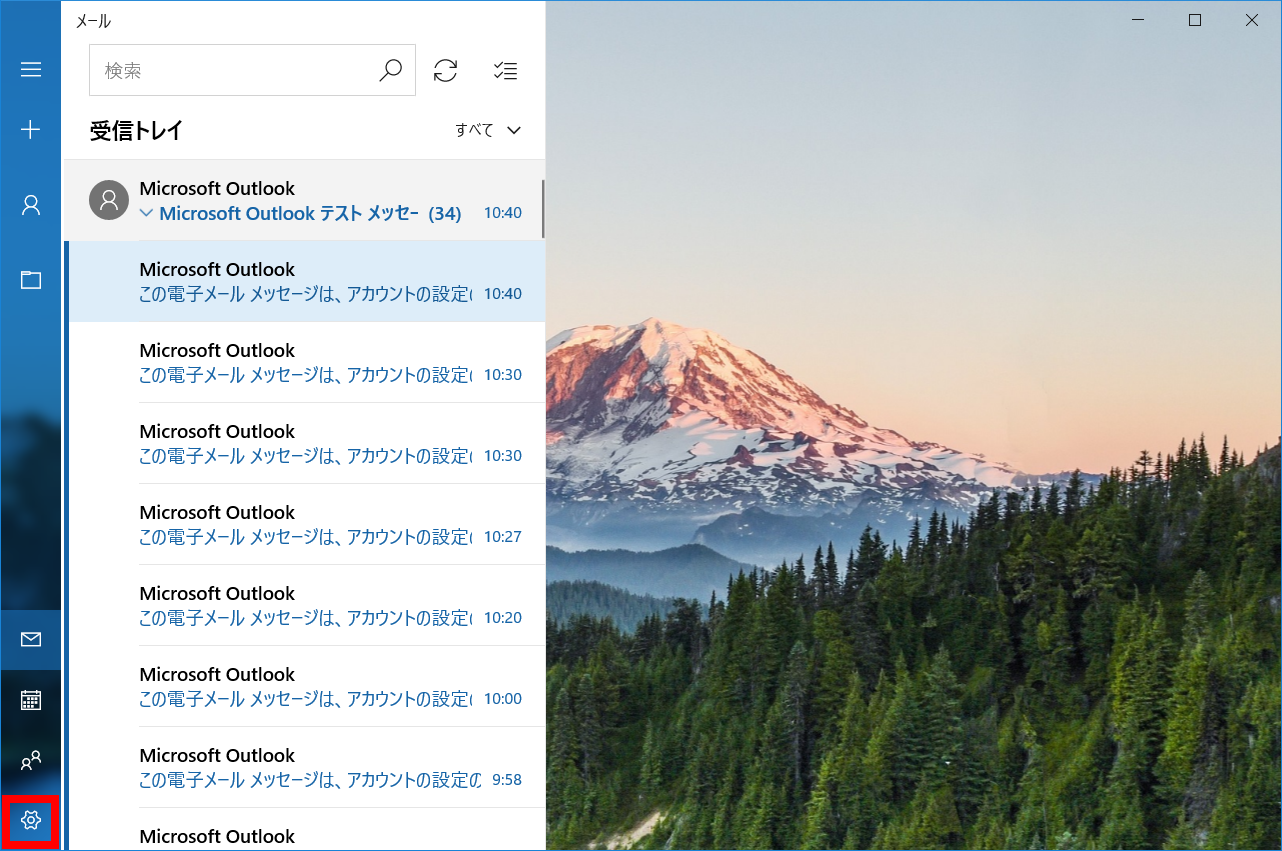Click the 検索 search input field
Screen dimensions: 1282x851
pyautogui.click(x=252, y=70)
